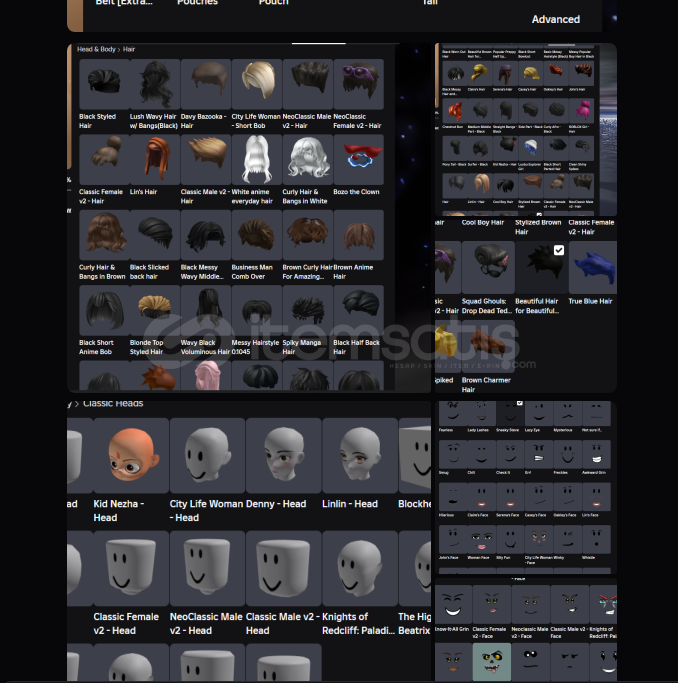Select the Whistle face

(x=597, y=539)
